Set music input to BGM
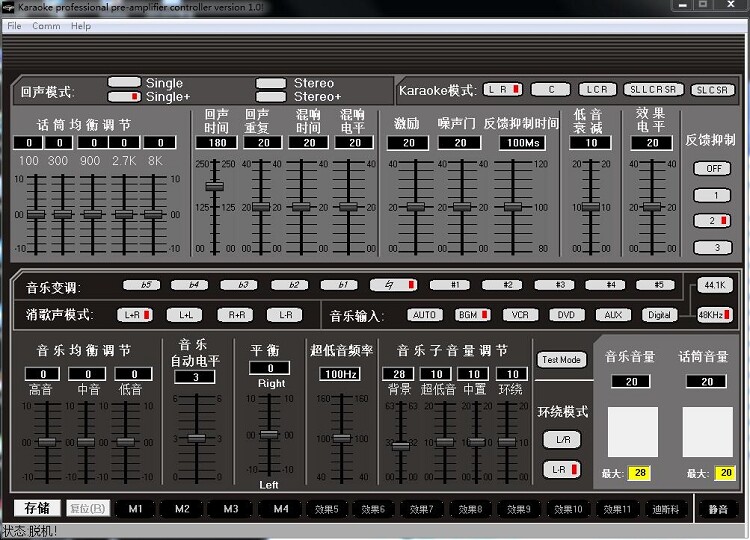 click(x=472, y=315)
